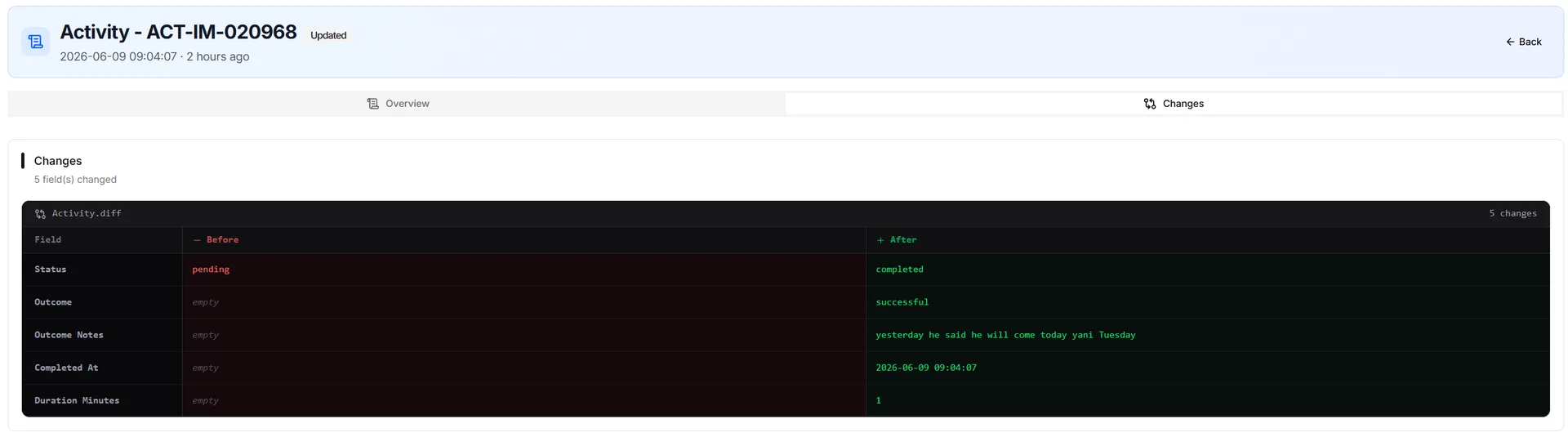Viewport: 1568px width, 437px height.
Task: Click the activity log icon beside the title
Action: [x=35, y=42]
